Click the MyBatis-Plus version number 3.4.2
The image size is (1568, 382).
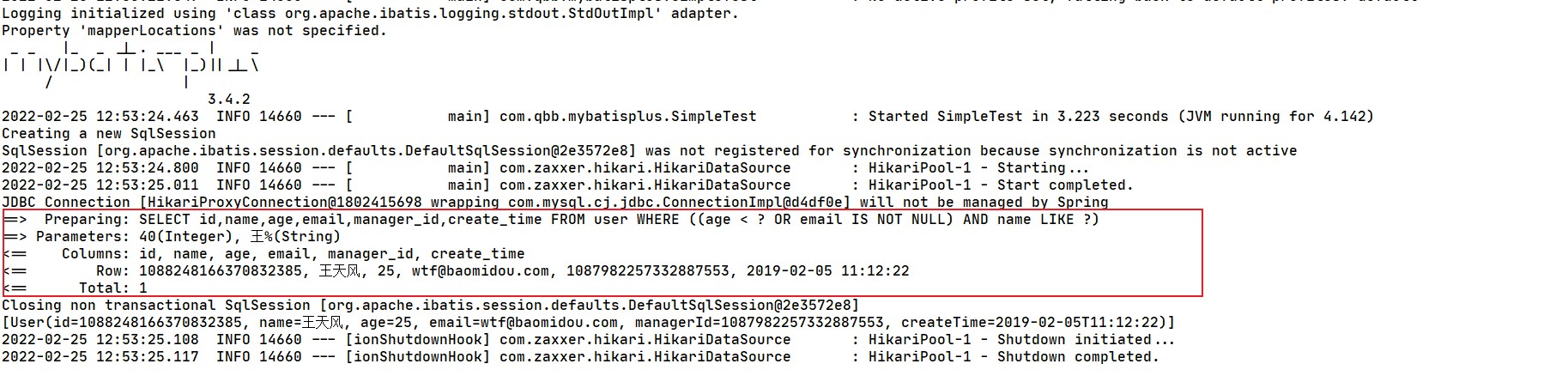click(x=228, y=100)
